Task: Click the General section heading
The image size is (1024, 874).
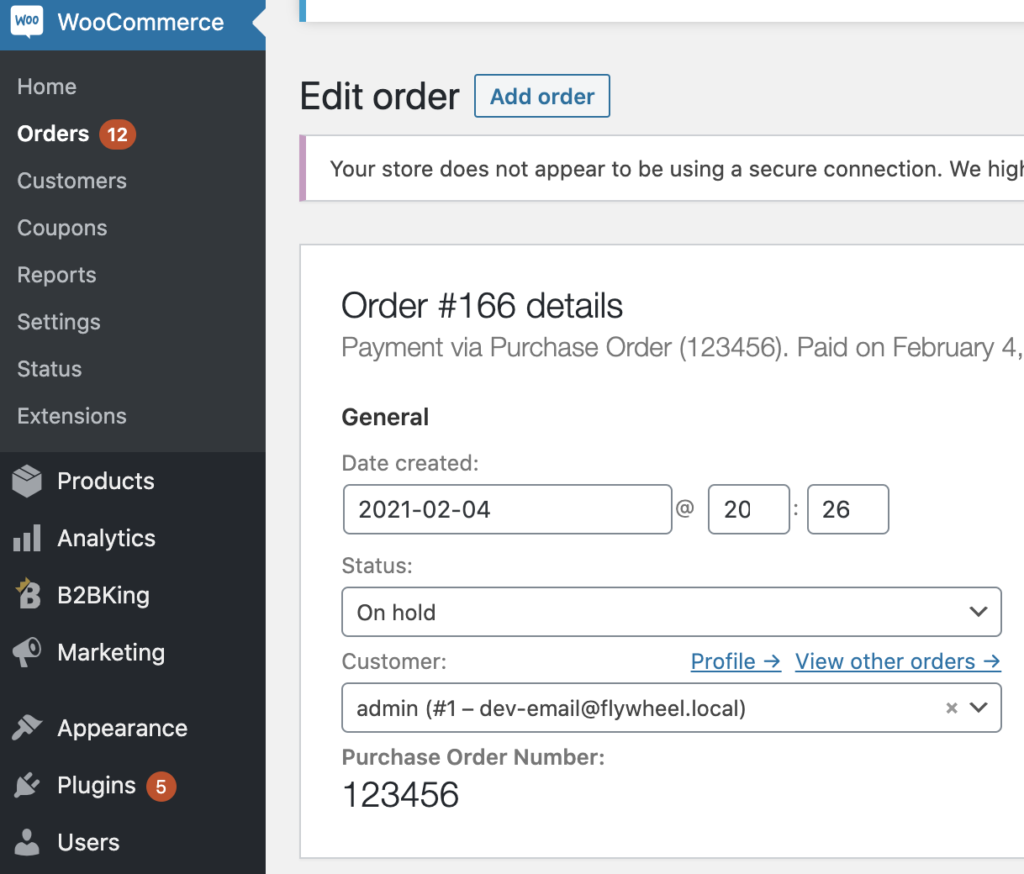Action: click(x=385, y=417)
